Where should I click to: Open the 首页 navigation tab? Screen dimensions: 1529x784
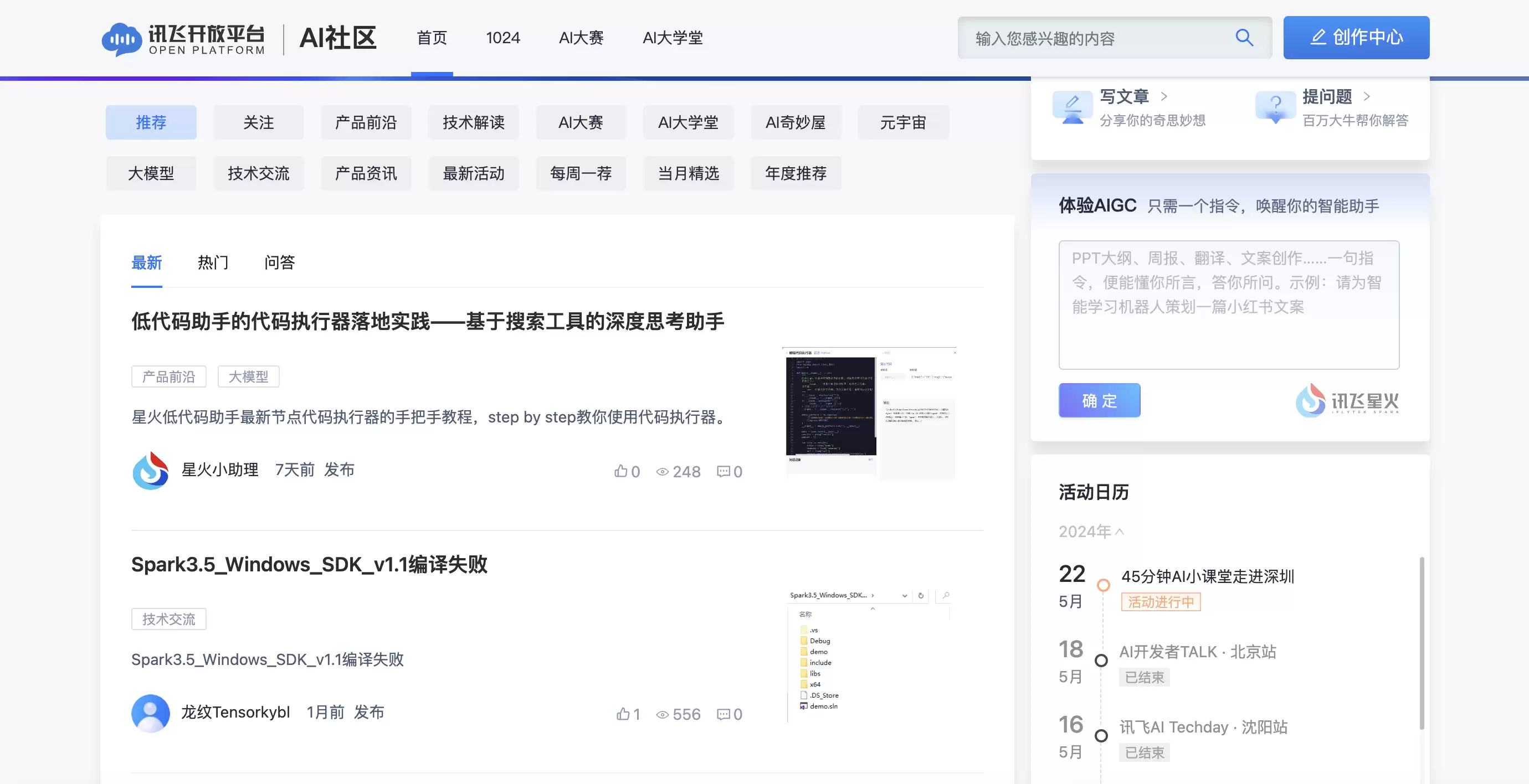(x=432, y=38)
